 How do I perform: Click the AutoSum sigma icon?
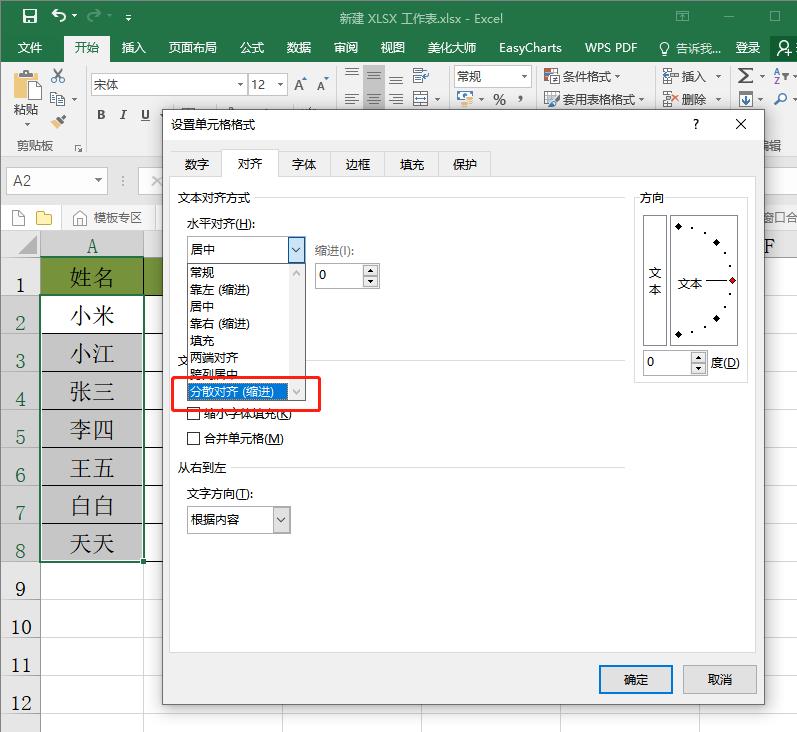point(745,76)
